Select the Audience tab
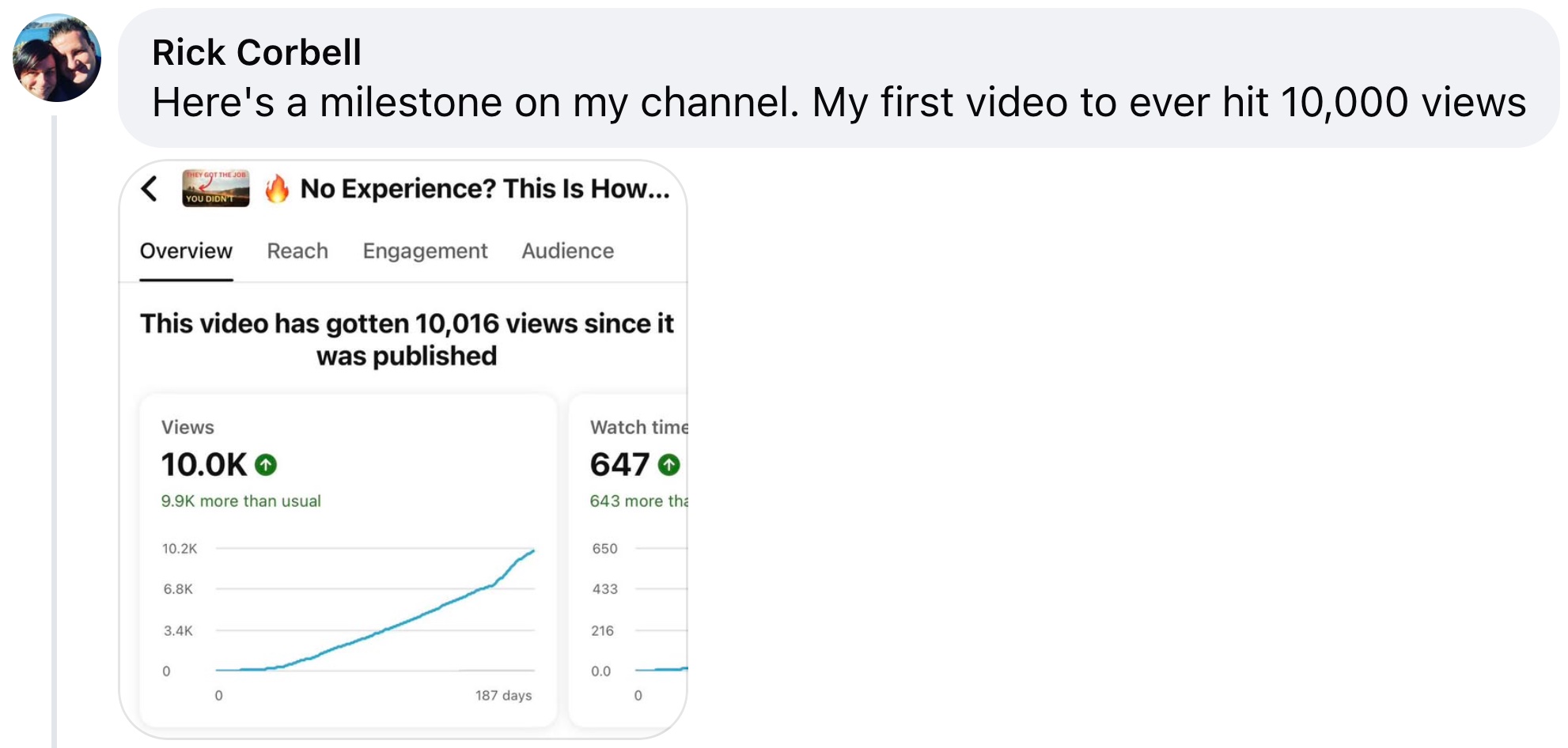Screen dimensions: 1568x748 (x=567, y=251)
